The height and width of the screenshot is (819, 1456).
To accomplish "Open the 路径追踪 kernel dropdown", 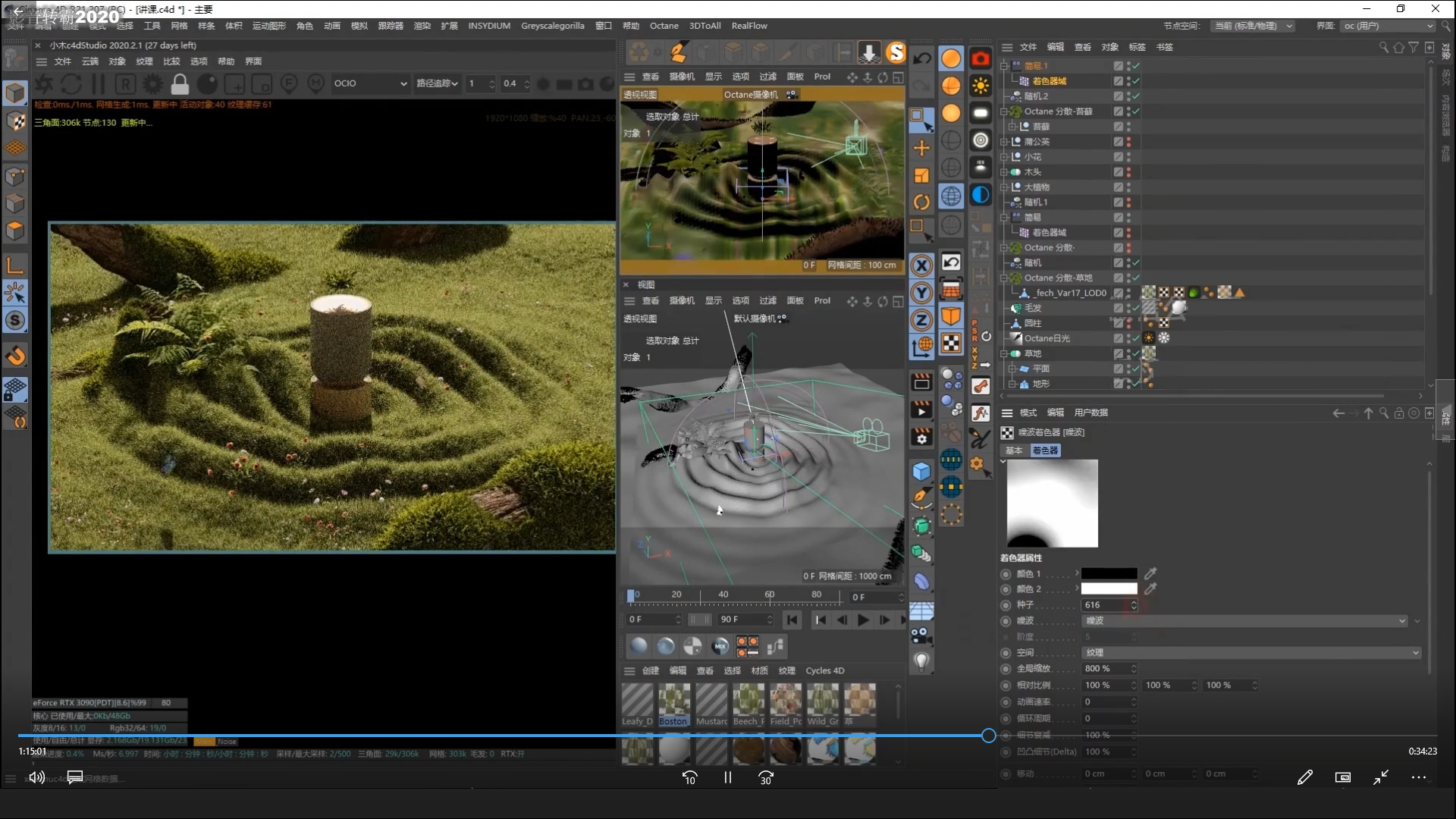I will point(438,83).
